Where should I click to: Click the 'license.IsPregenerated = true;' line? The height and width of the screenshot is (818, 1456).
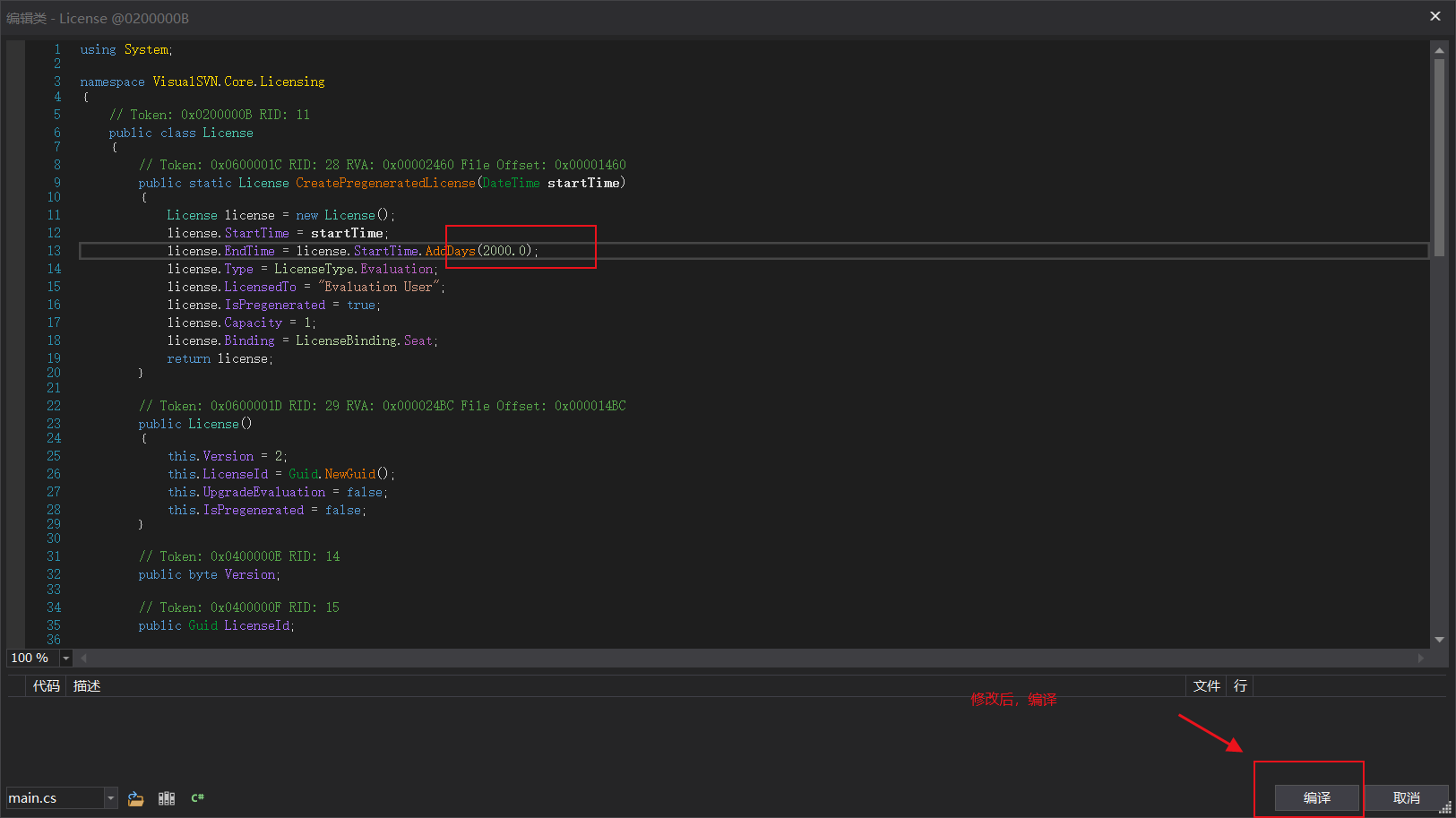point(274,305)
